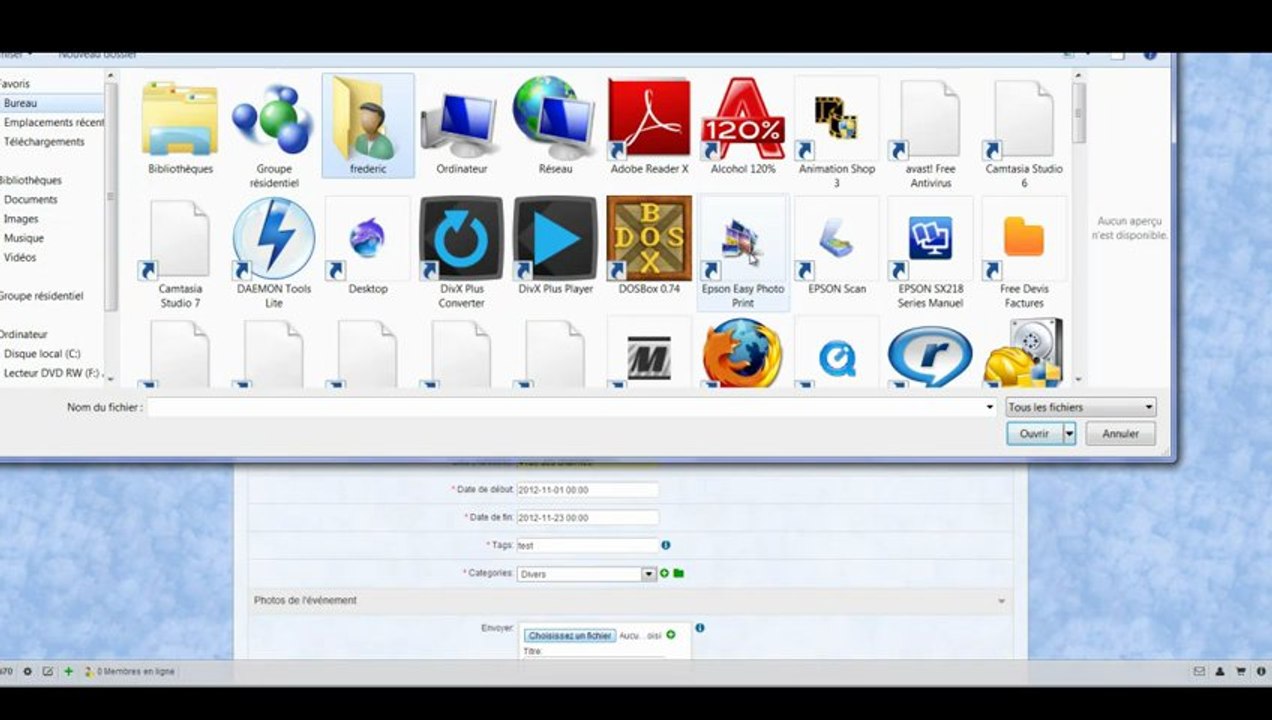Select the avast! Free Antivirus shortcut
The height and width of the screenshot is (720, 1272).
pyautogui.click(x=931, y=133)
